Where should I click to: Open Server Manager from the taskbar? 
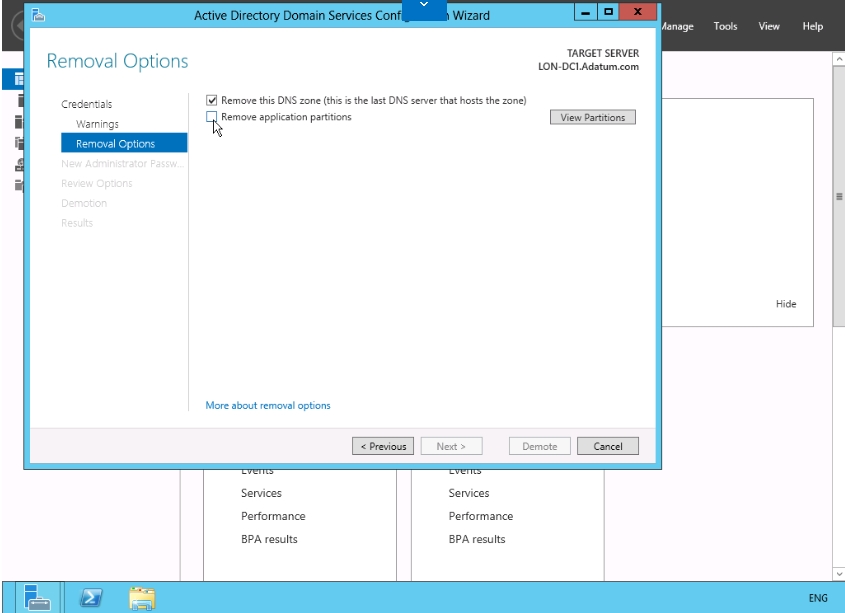click(38, 597)
